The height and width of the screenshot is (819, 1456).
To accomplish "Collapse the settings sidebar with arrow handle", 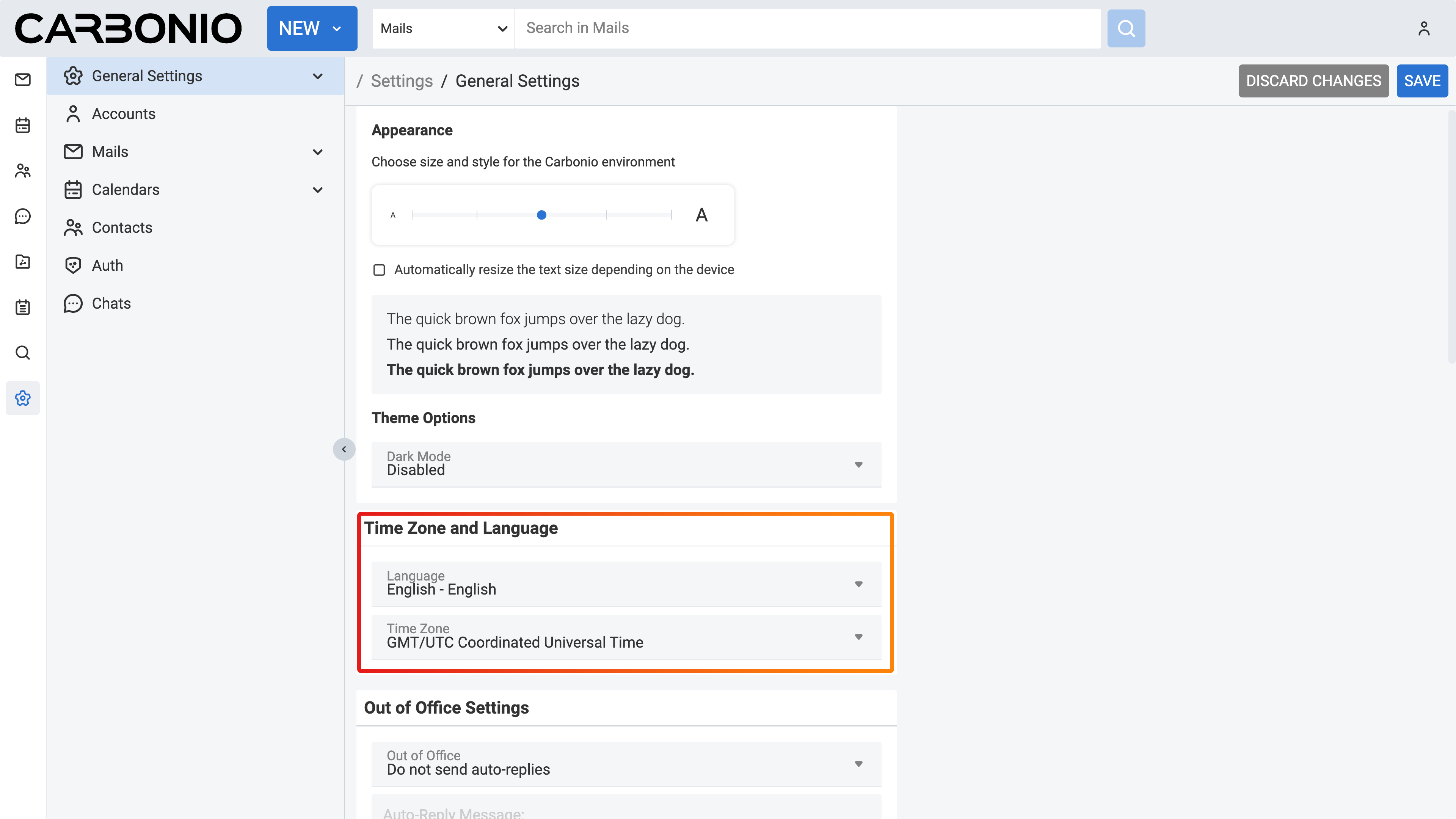I will click(344, 449).
